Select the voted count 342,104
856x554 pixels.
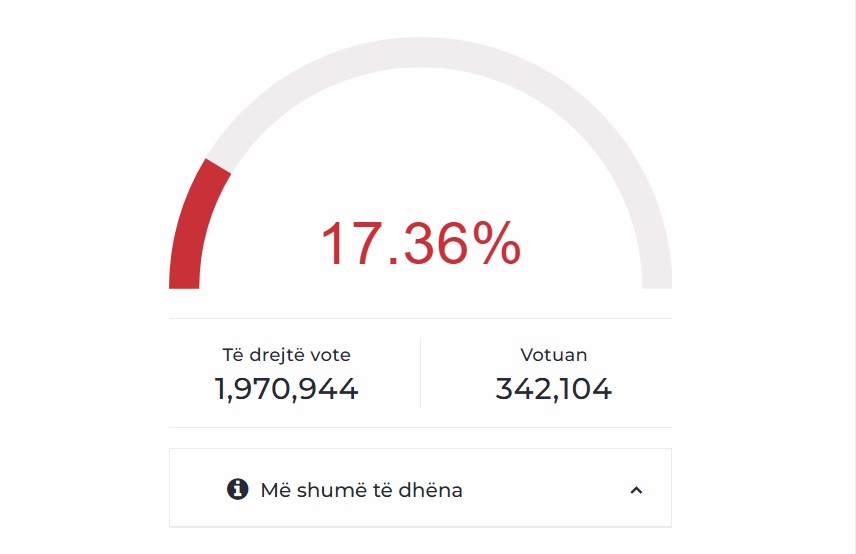554,389
